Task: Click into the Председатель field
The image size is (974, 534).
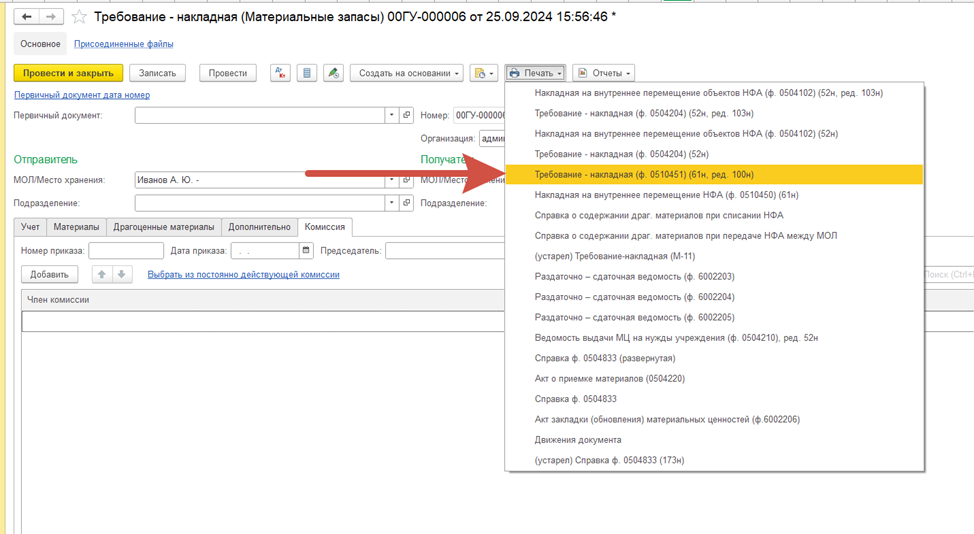Action: [445, 251]
